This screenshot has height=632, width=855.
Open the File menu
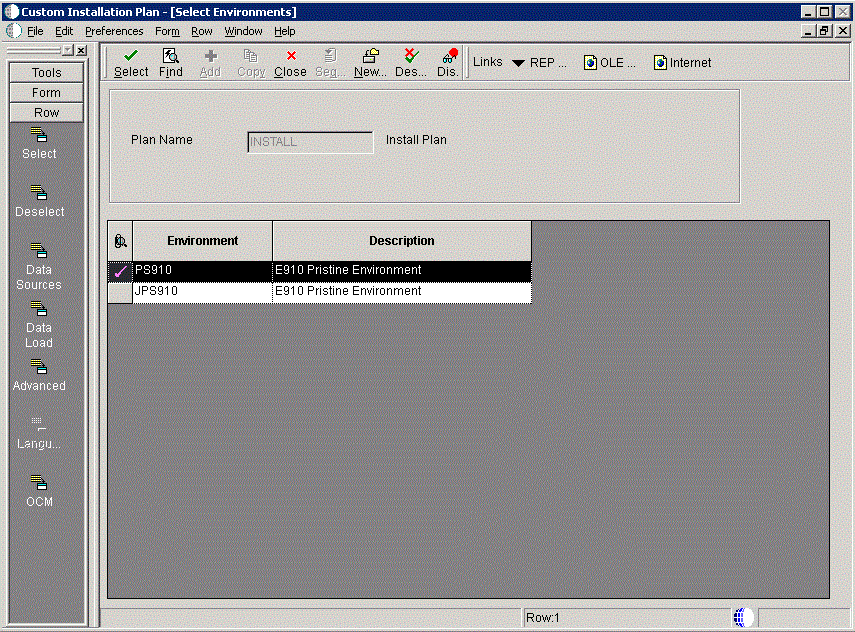click(x=35, y=31)
